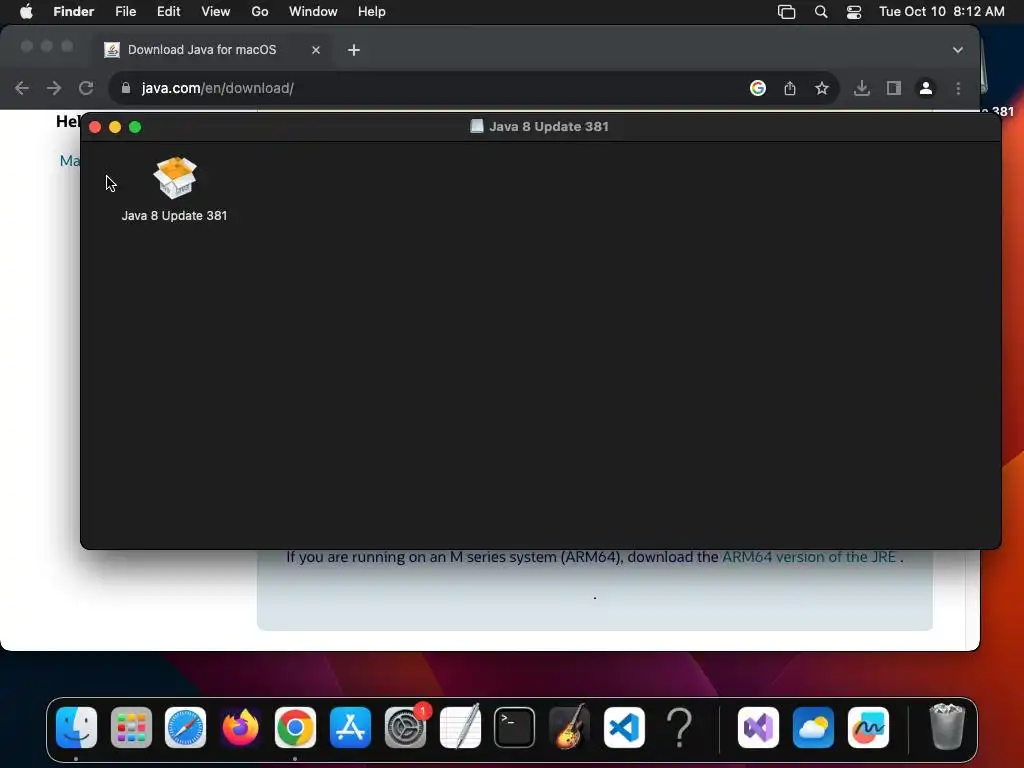Launch GarageBand from the Dock
Viewport: 1024px width, 768px height.
569,728
